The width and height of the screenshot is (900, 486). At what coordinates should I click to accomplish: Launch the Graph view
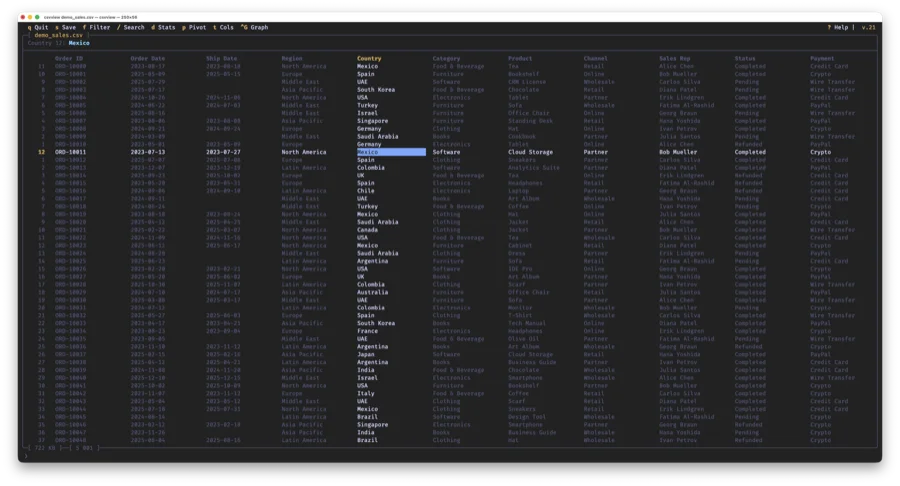pyautogui.click(x=256, y=27)
